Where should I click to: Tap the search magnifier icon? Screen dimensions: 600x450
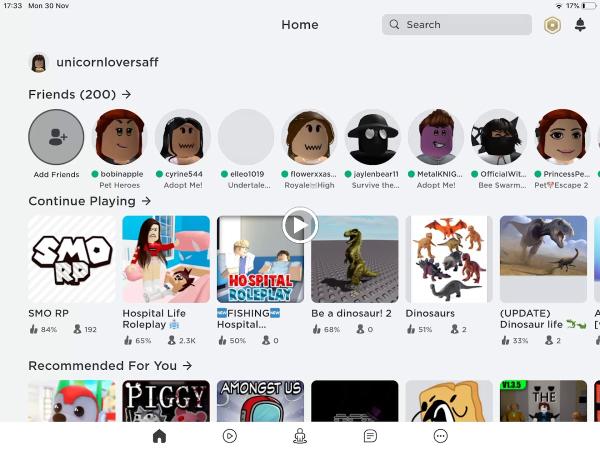pos(394,24)
